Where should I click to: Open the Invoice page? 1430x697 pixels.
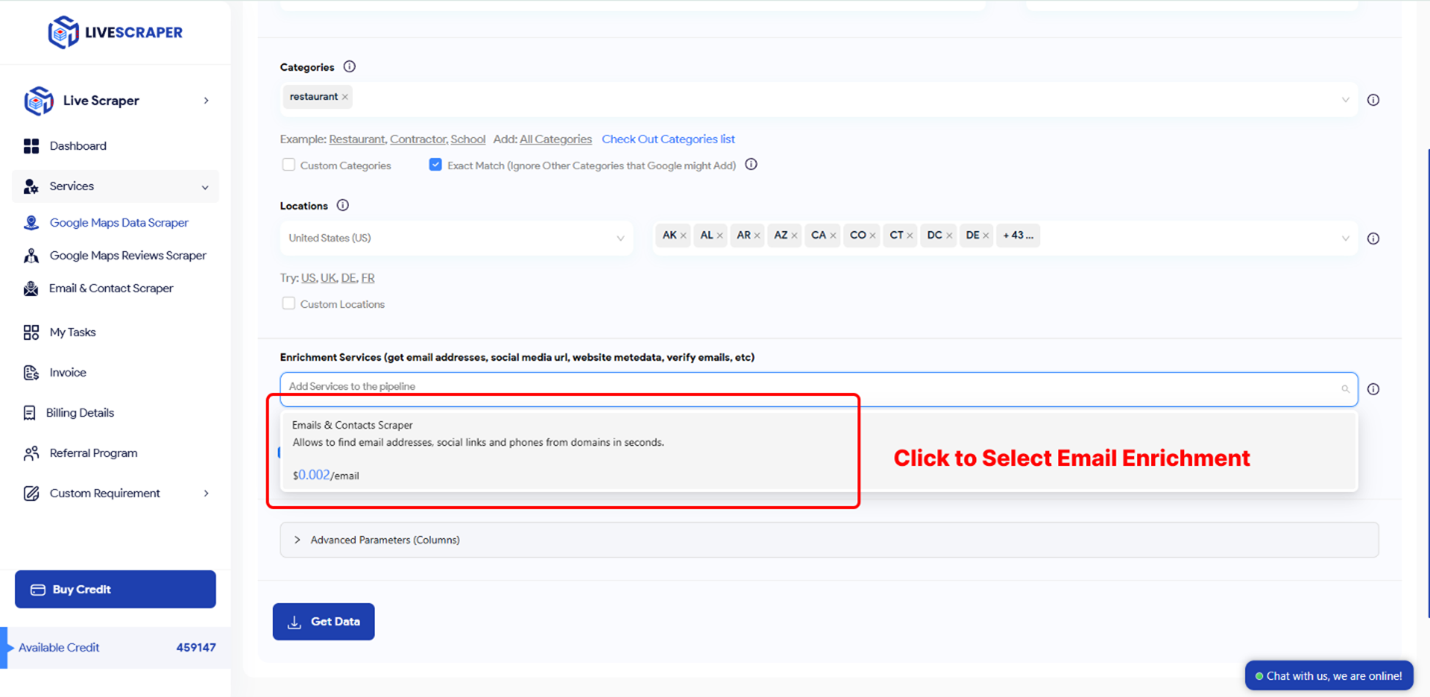click(68, 372)
